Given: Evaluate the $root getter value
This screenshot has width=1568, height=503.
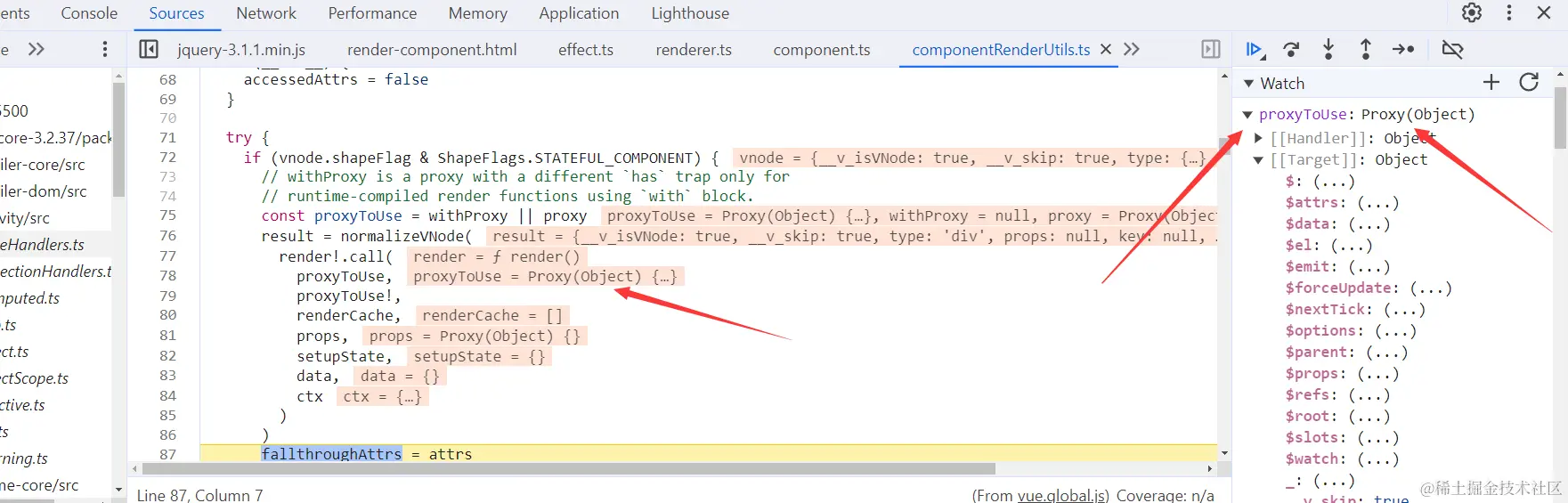Looking at the screenshot, I should tap(1369, 417).
